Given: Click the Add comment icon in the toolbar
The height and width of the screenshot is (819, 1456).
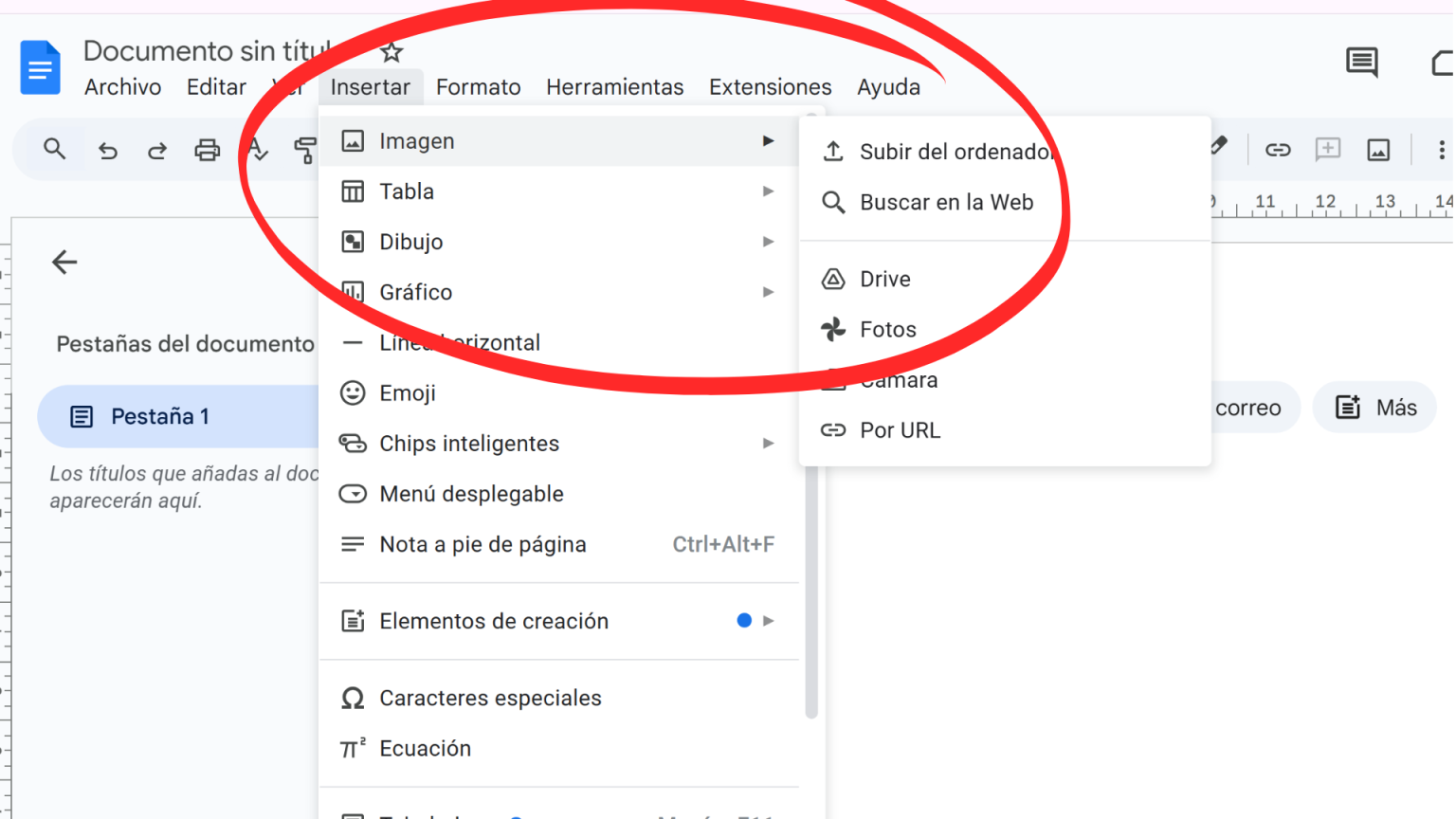Looking at the screenshot, I should coord(1327,149).
